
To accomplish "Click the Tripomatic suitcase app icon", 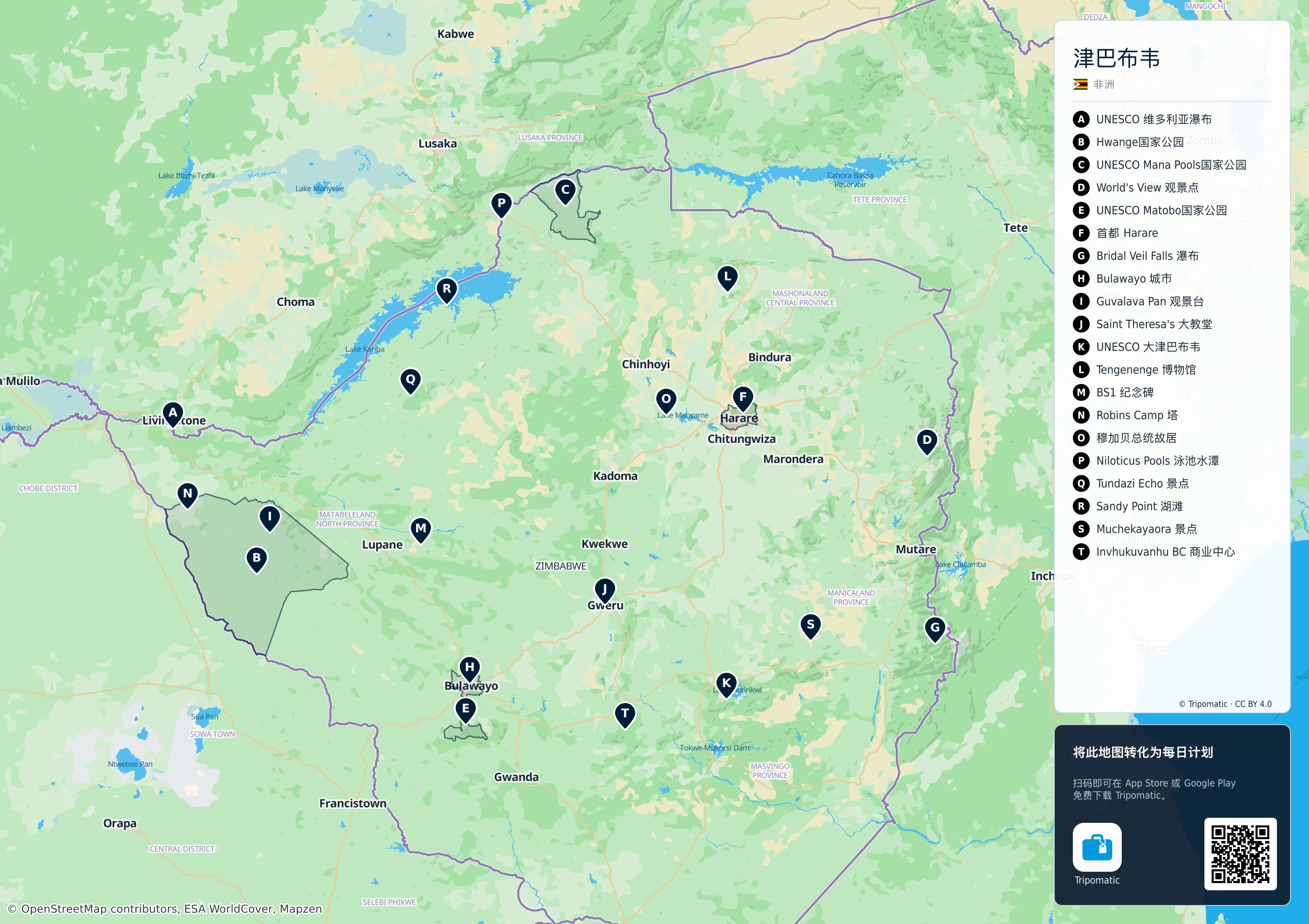I will click(x=1097, y=847).
